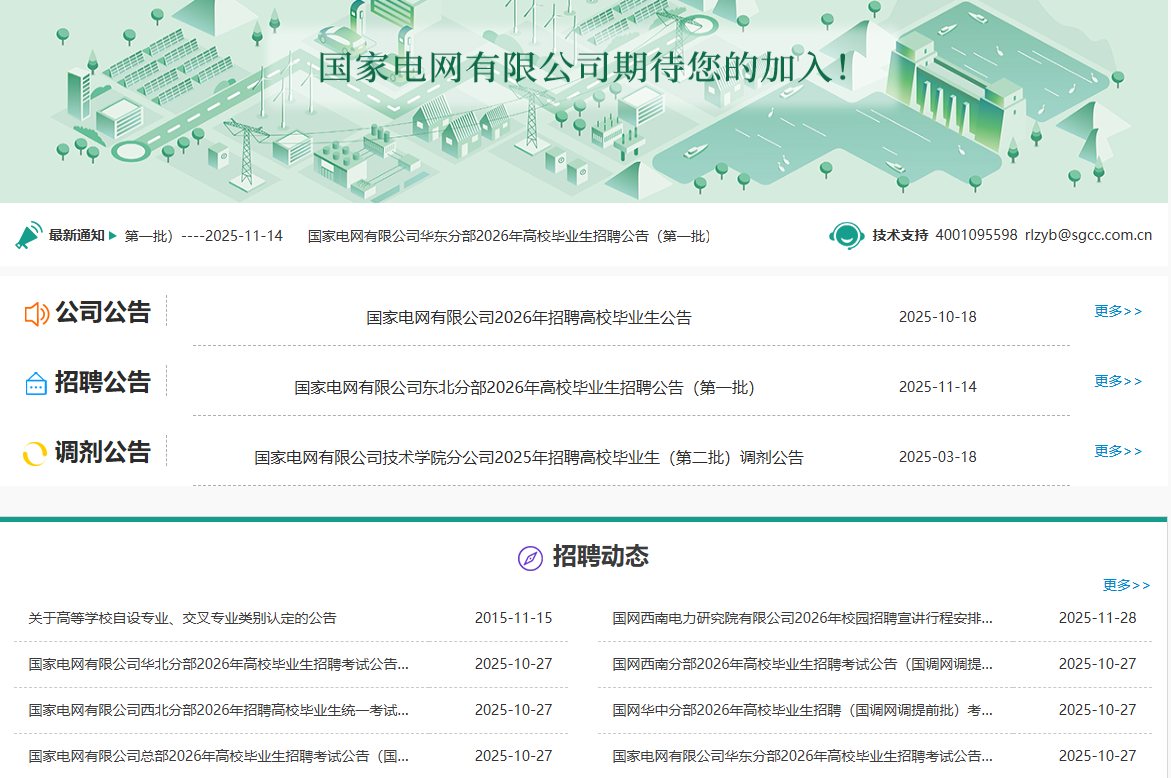Click the orange speaker icon beside 公司公告
Viewport: 1171px width, 778px height.
[x=36, y=314]
